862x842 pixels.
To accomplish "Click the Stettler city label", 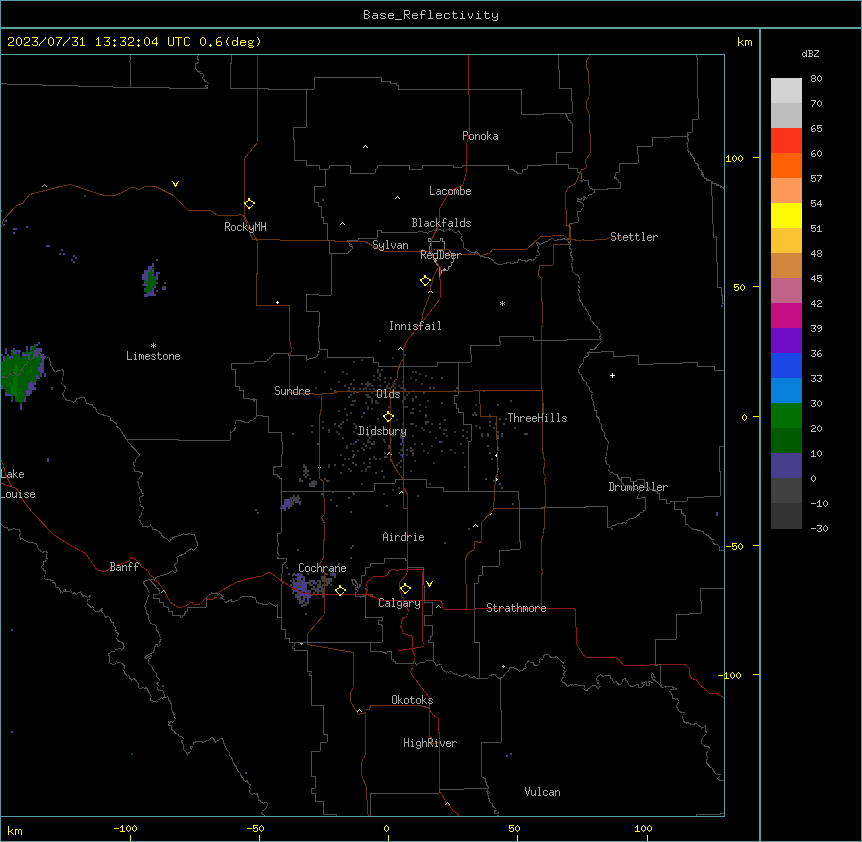I will [634, 237].
